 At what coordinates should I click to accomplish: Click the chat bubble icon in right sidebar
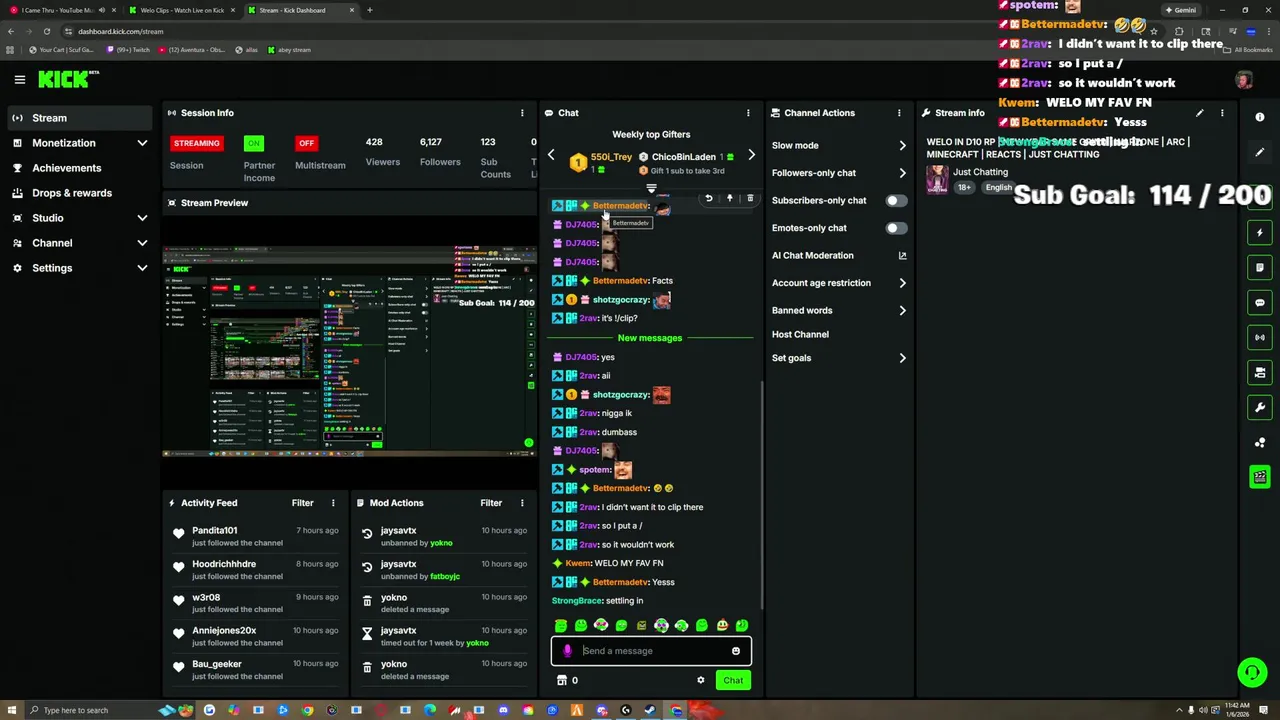pos(1260,302)
